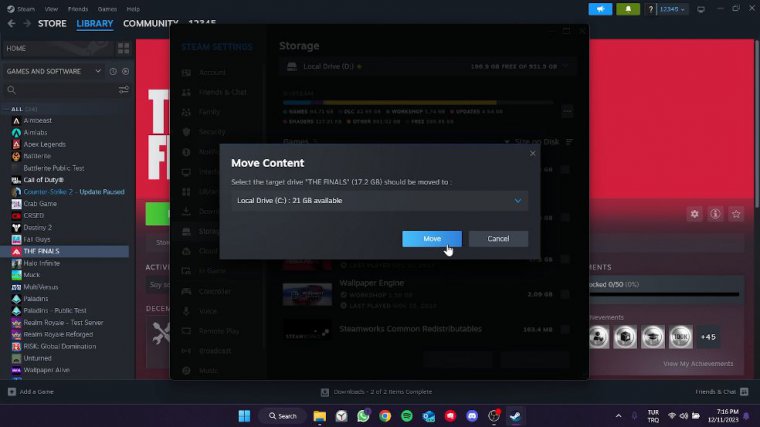Open Spotify from the Windows taskbar

coord(407,416)
